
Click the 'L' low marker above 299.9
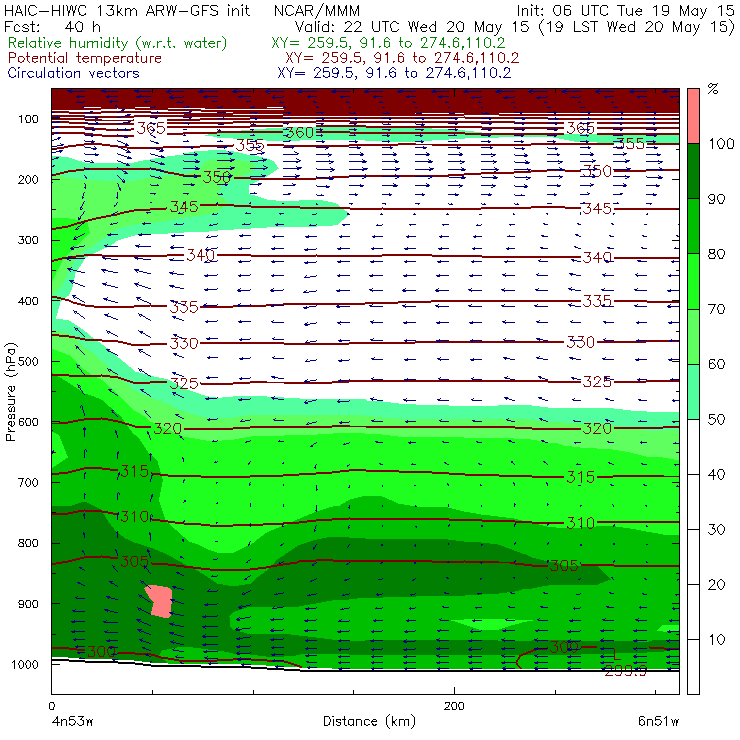click(615, 654)
